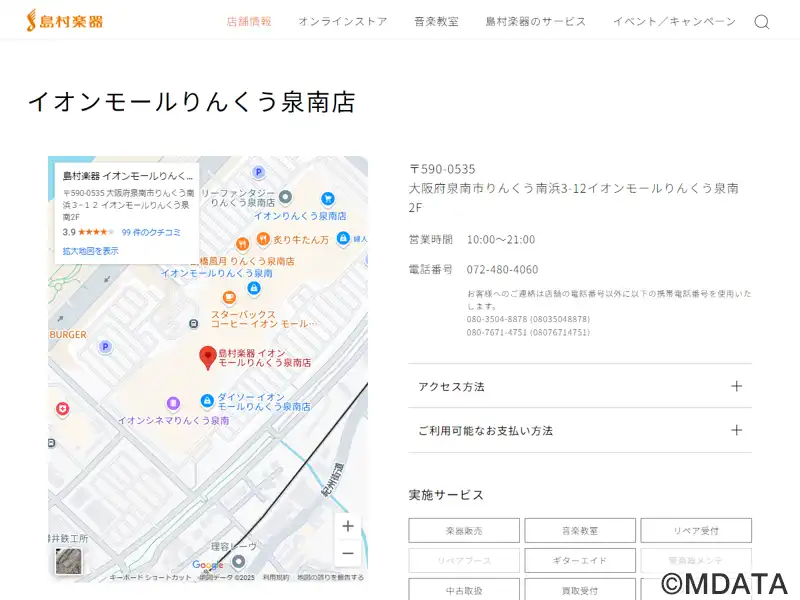Select the スターバックス coffee marker
The image size is (800, 600).
[x=229, y=297]
